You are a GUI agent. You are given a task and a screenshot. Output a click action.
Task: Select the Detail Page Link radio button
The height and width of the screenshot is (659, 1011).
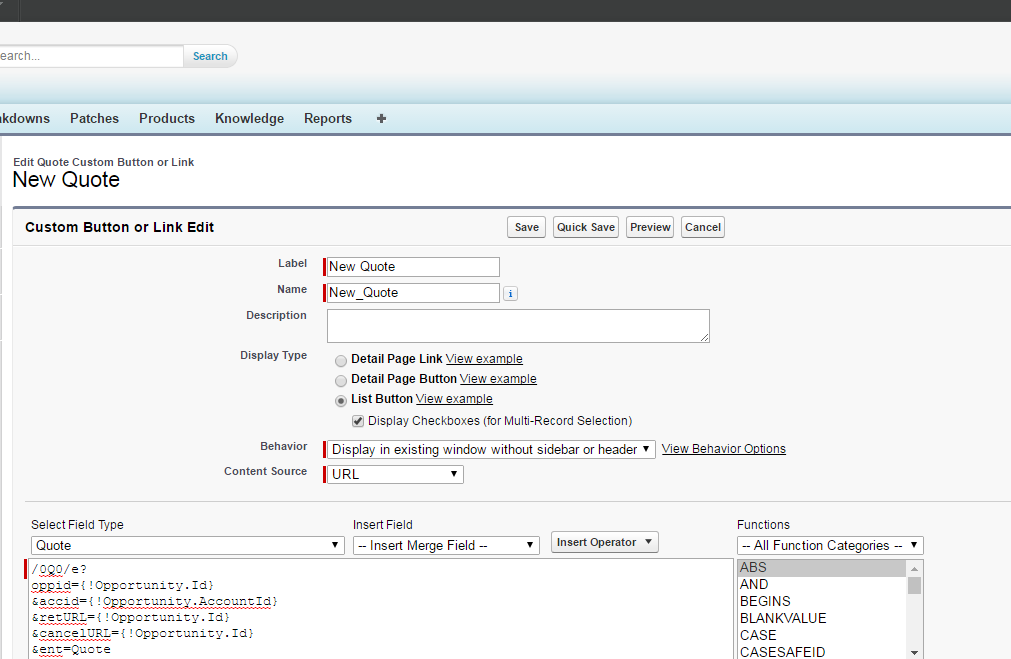click(342, 360)
